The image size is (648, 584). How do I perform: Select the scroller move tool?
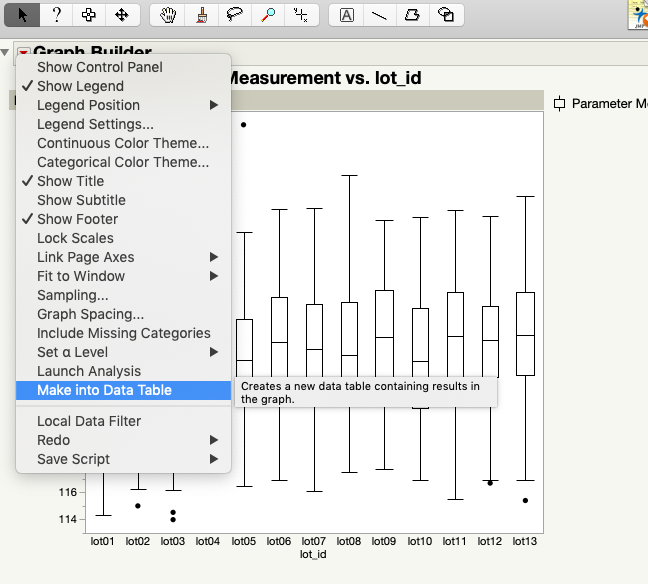[122, 15]
